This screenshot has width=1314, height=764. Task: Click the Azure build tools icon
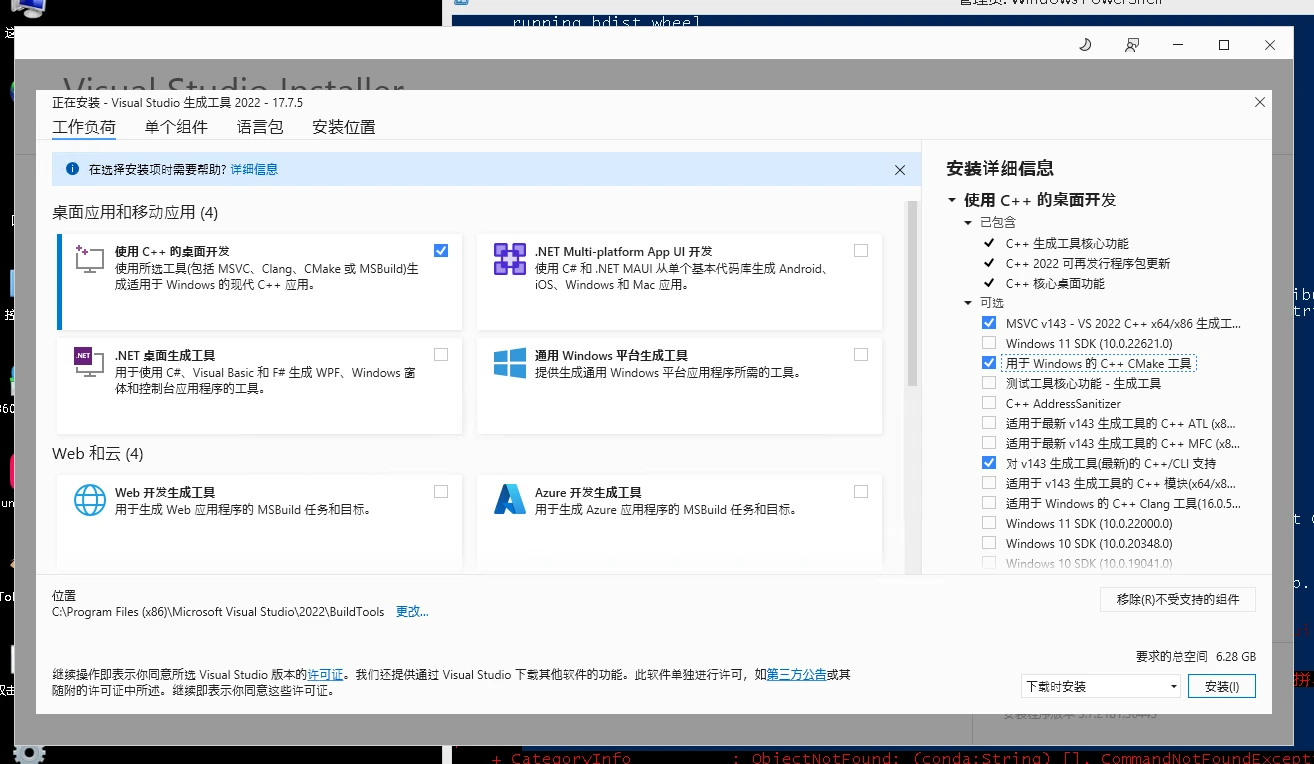pos(510,499)
